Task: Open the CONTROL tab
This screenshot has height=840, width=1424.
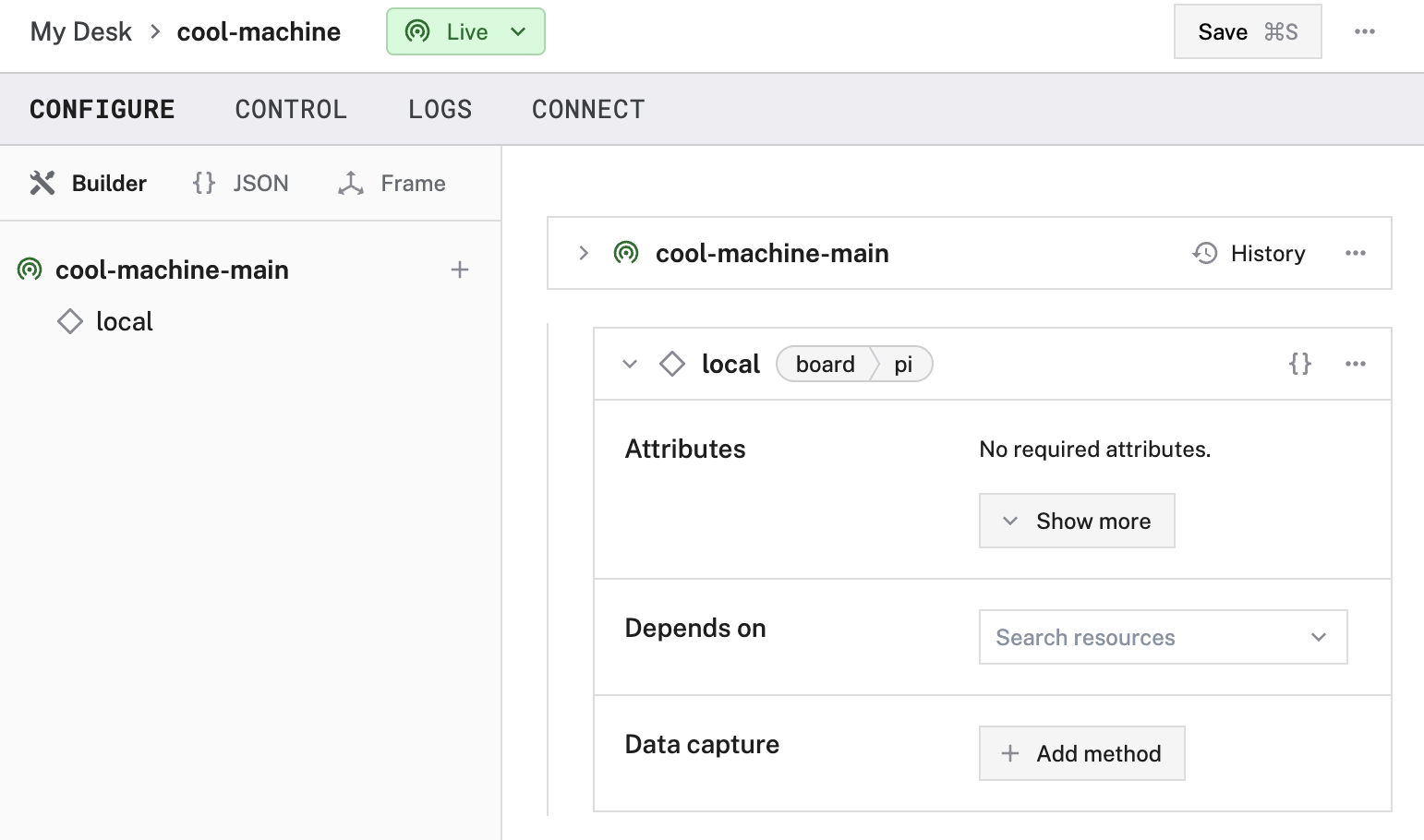Action: tap(291, 109)
